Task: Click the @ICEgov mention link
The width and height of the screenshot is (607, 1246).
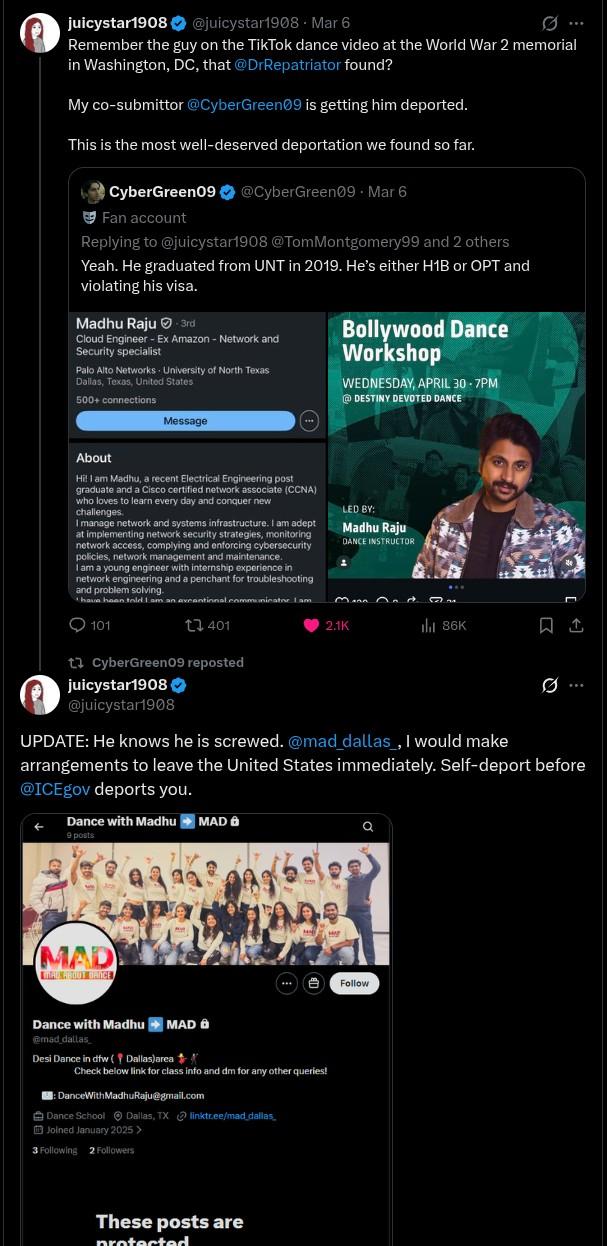Action: tap(55, 789)
